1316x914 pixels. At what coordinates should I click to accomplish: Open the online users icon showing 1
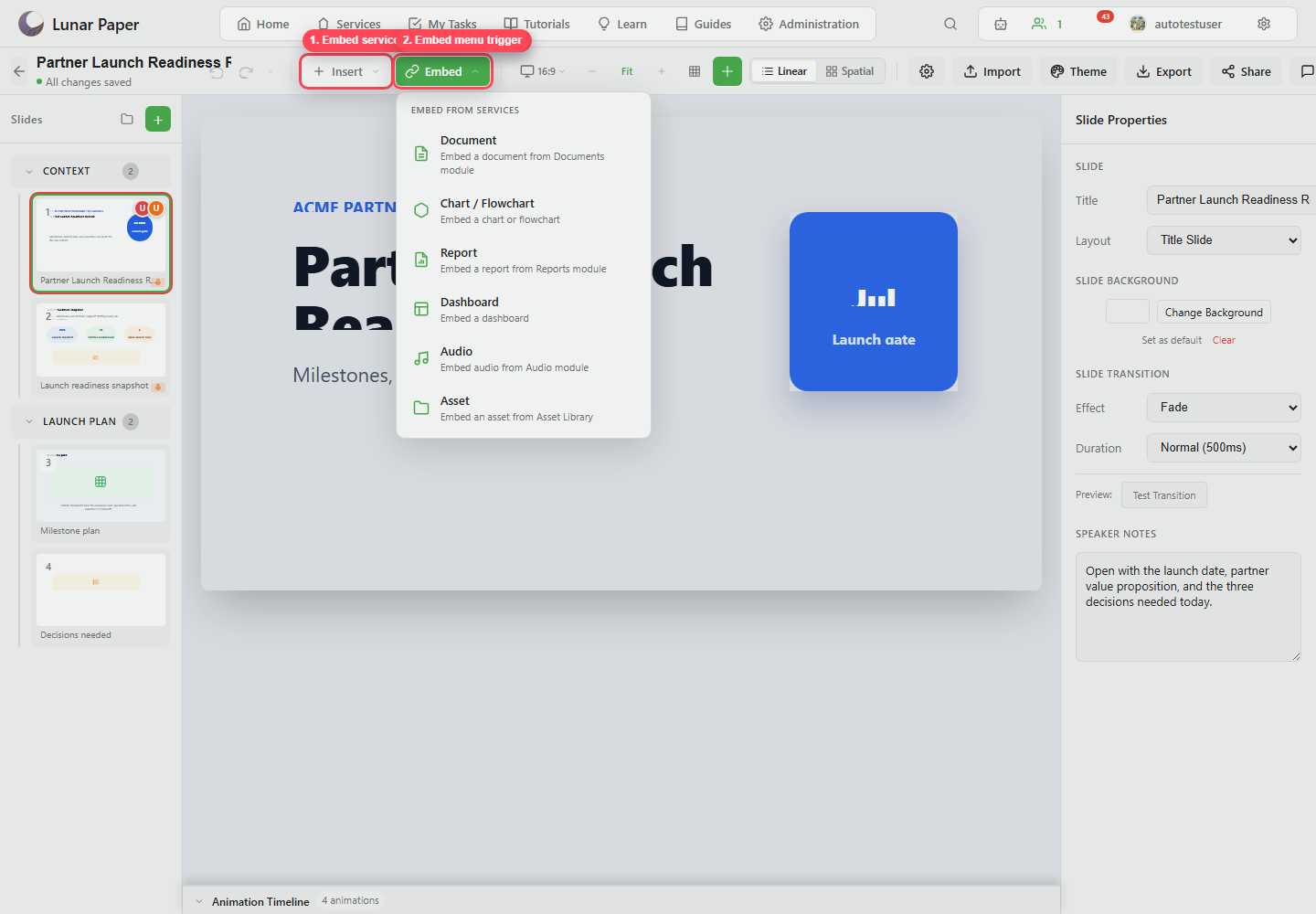pos(1047,24)
